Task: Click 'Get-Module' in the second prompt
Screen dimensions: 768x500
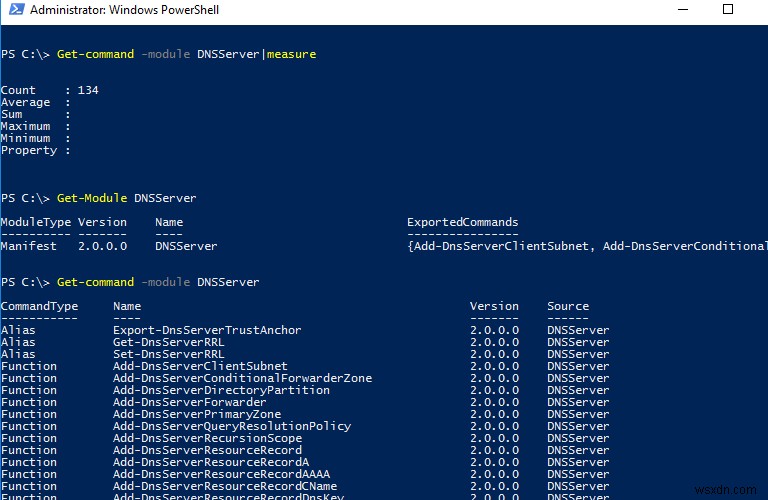Action: click(92, 198)
